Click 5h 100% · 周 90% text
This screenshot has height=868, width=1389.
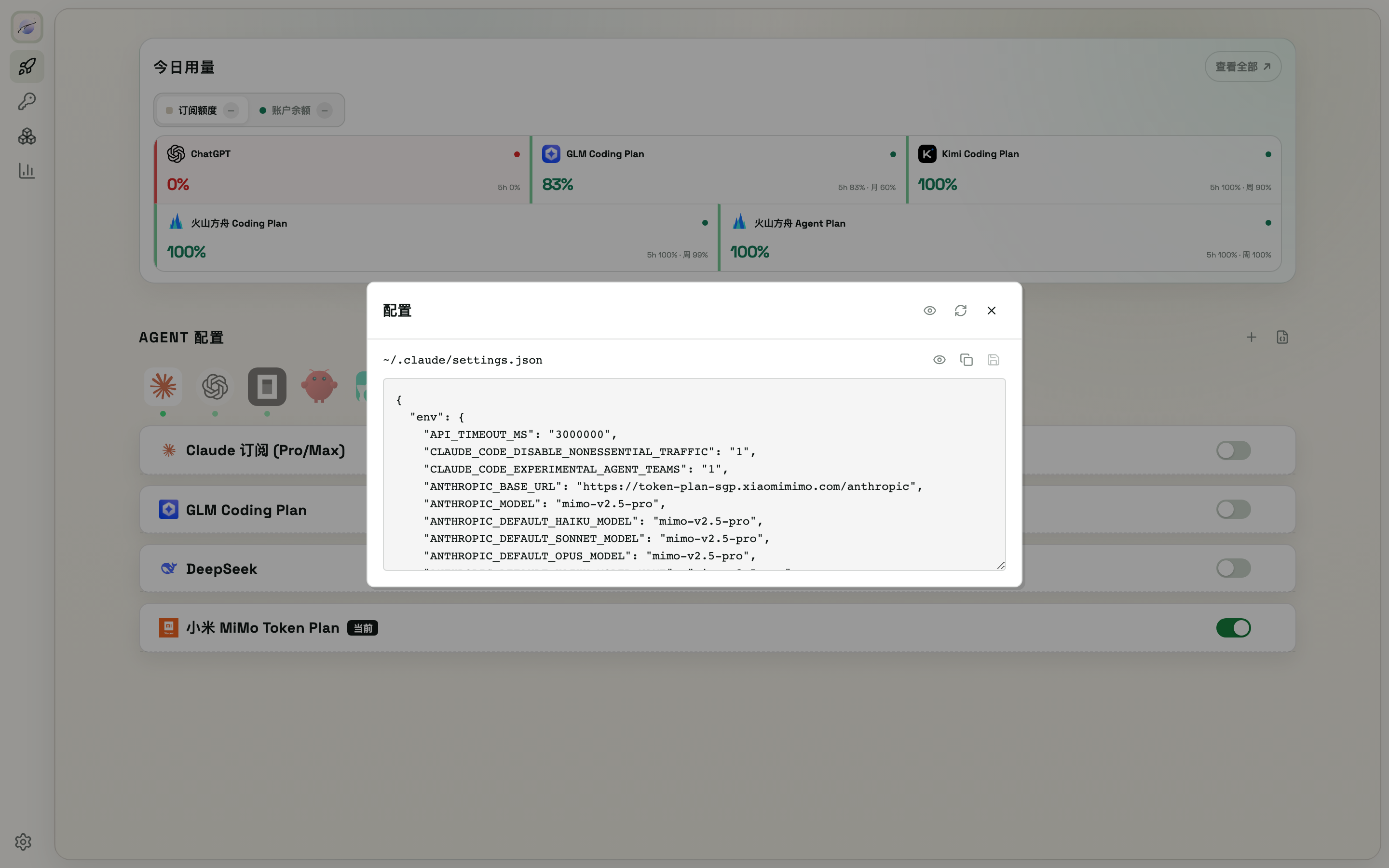[x=1240, y=188]
